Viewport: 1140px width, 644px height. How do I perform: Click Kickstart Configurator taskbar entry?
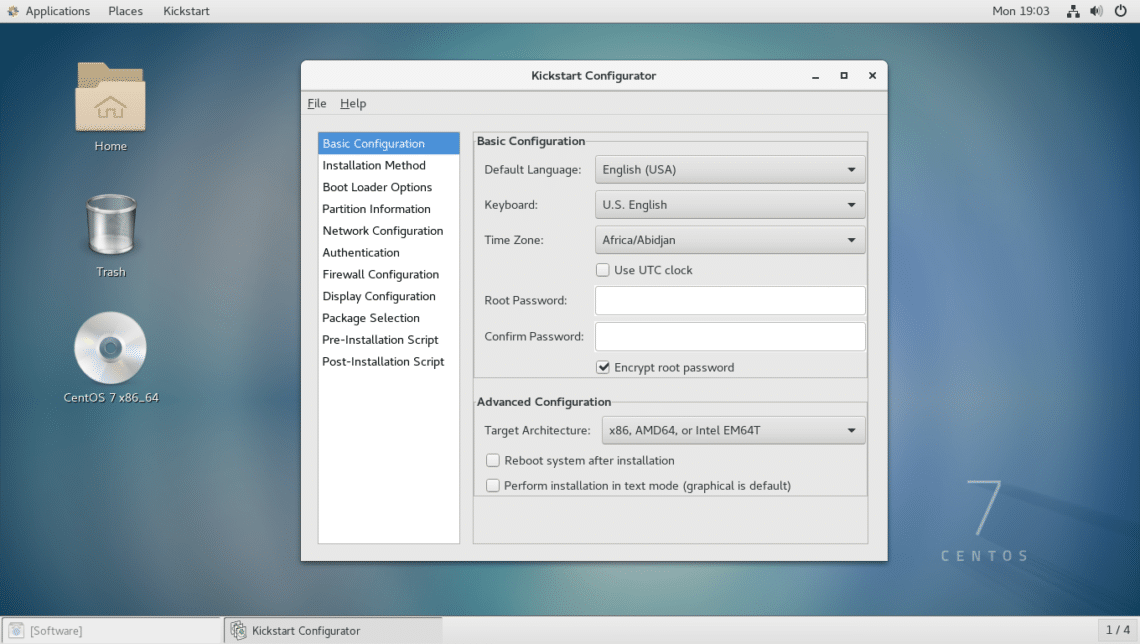(331, 631)
